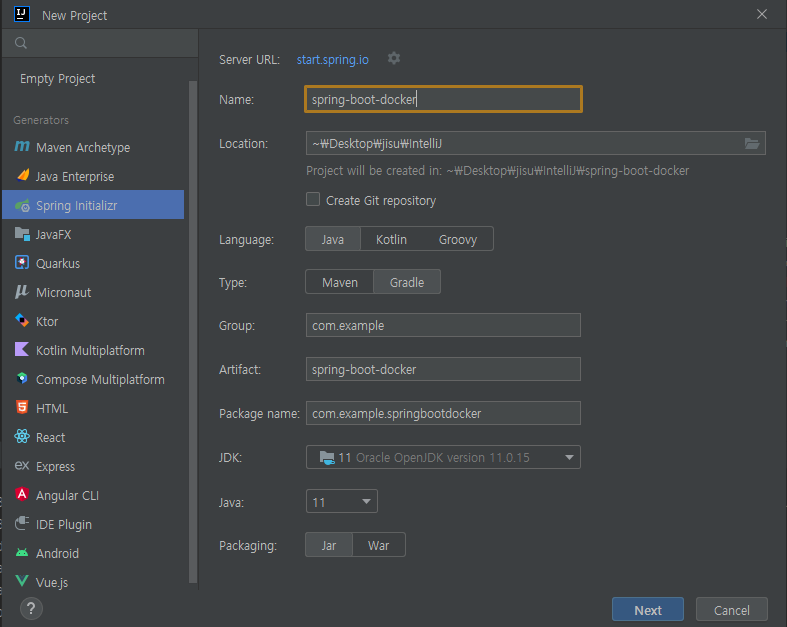This screenshot has width=787, height=627.
Task: Click the generators list scrollbar
Action: pyautogui.click(x=193, y=331)
